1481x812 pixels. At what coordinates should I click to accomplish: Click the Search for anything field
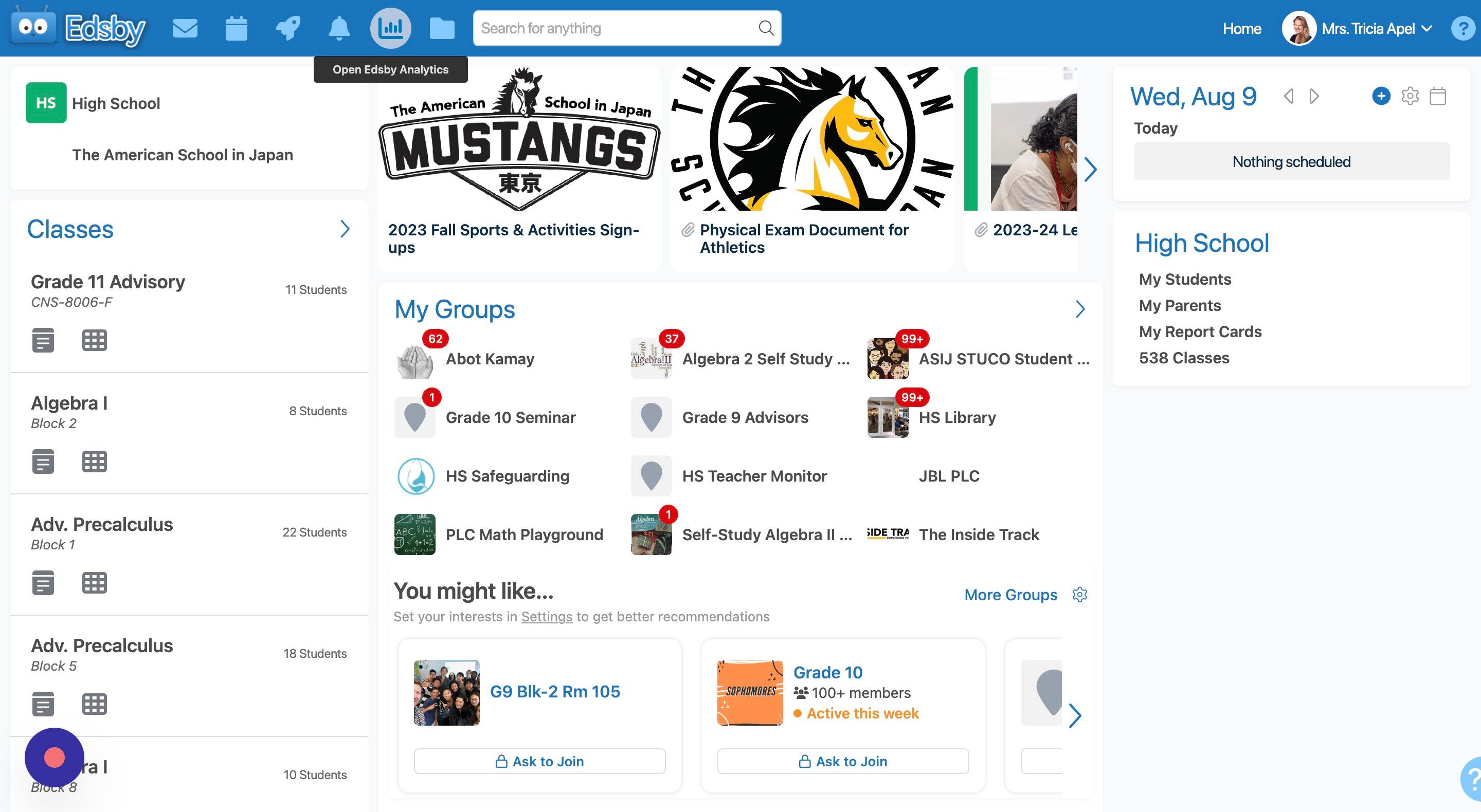tap(627, 28)
